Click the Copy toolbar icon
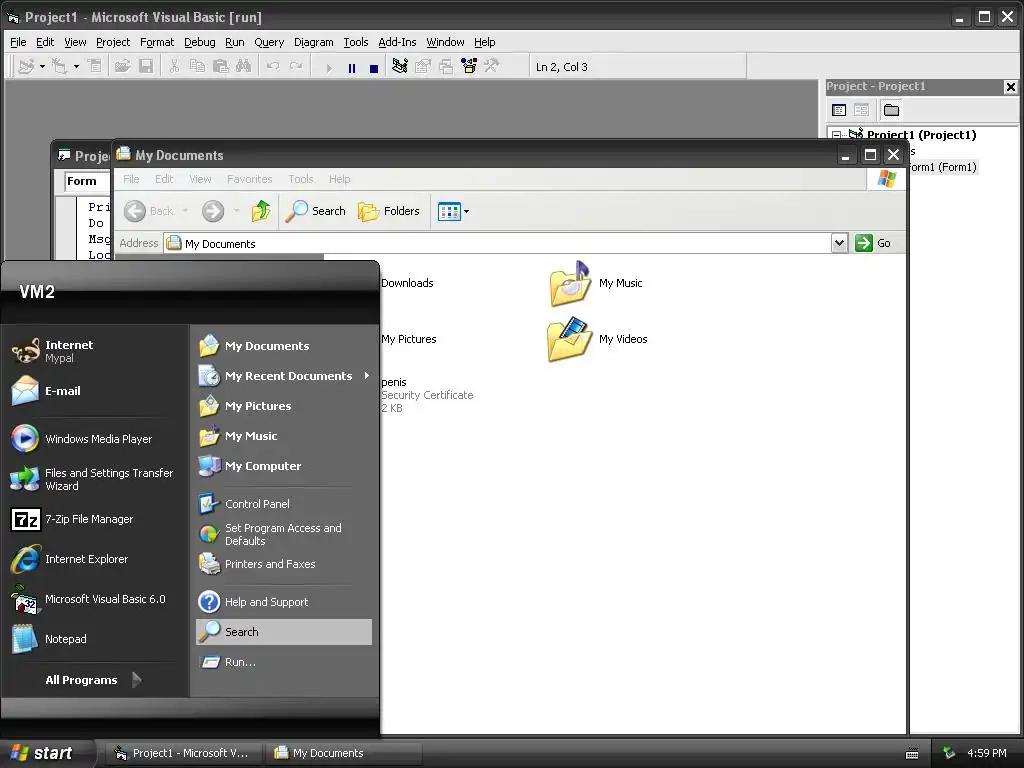The width and height of the screenshot is (1024, 768). (197, 67)
